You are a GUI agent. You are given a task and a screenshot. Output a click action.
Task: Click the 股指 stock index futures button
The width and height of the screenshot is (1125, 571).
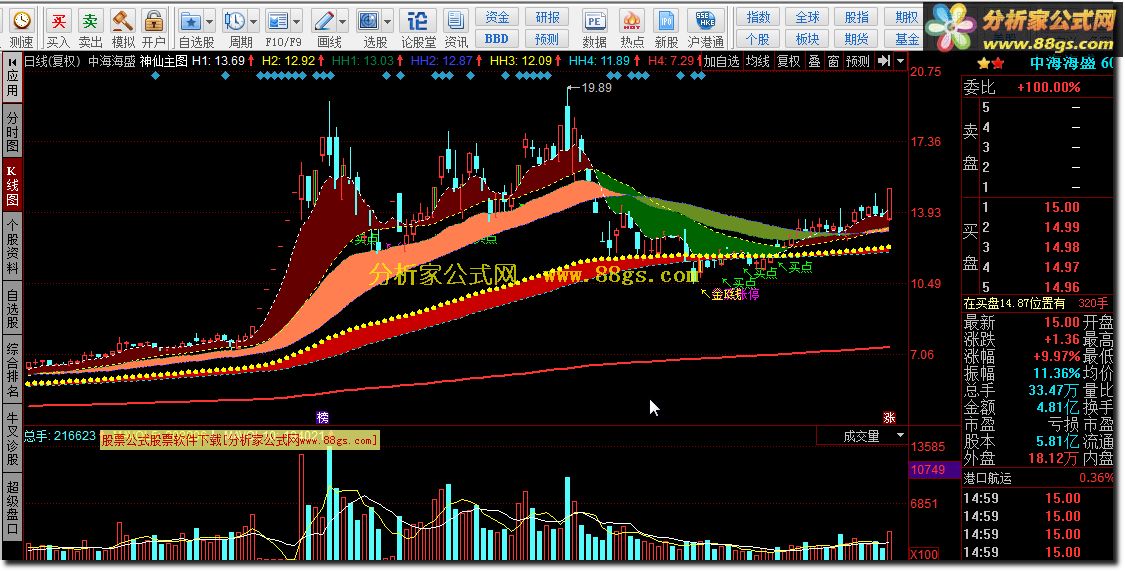click(x=857, y=16)
